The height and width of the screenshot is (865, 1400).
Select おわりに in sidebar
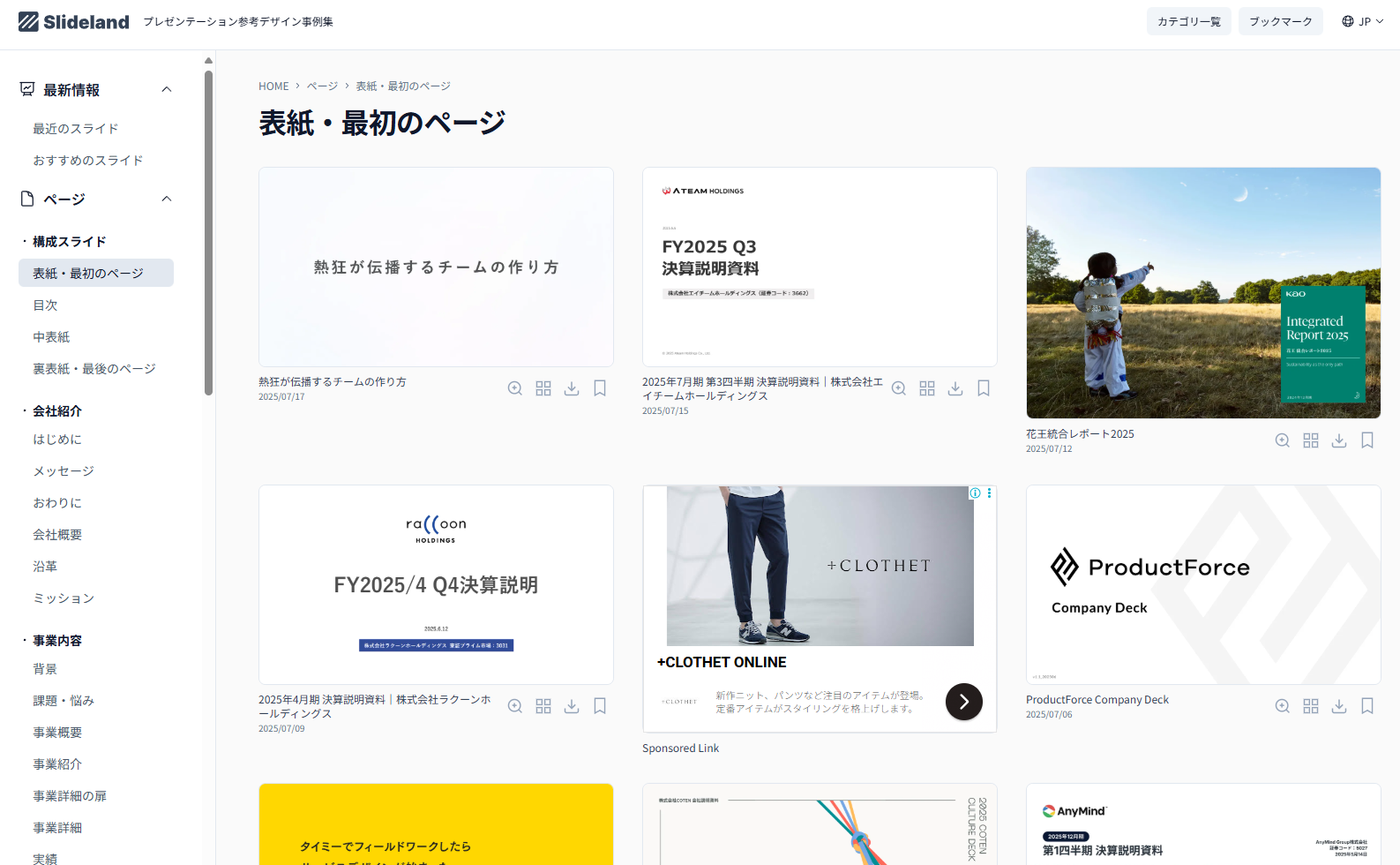[57, 503]
